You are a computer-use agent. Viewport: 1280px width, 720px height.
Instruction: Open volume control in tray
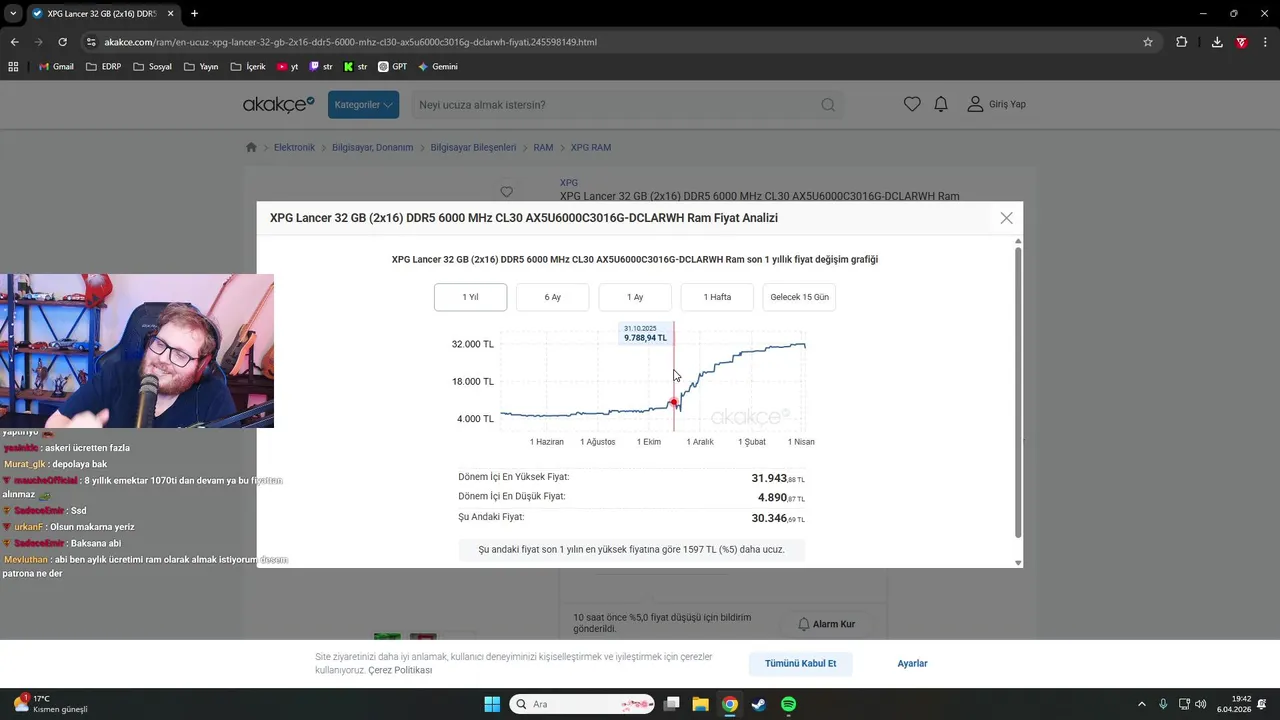1201,704
